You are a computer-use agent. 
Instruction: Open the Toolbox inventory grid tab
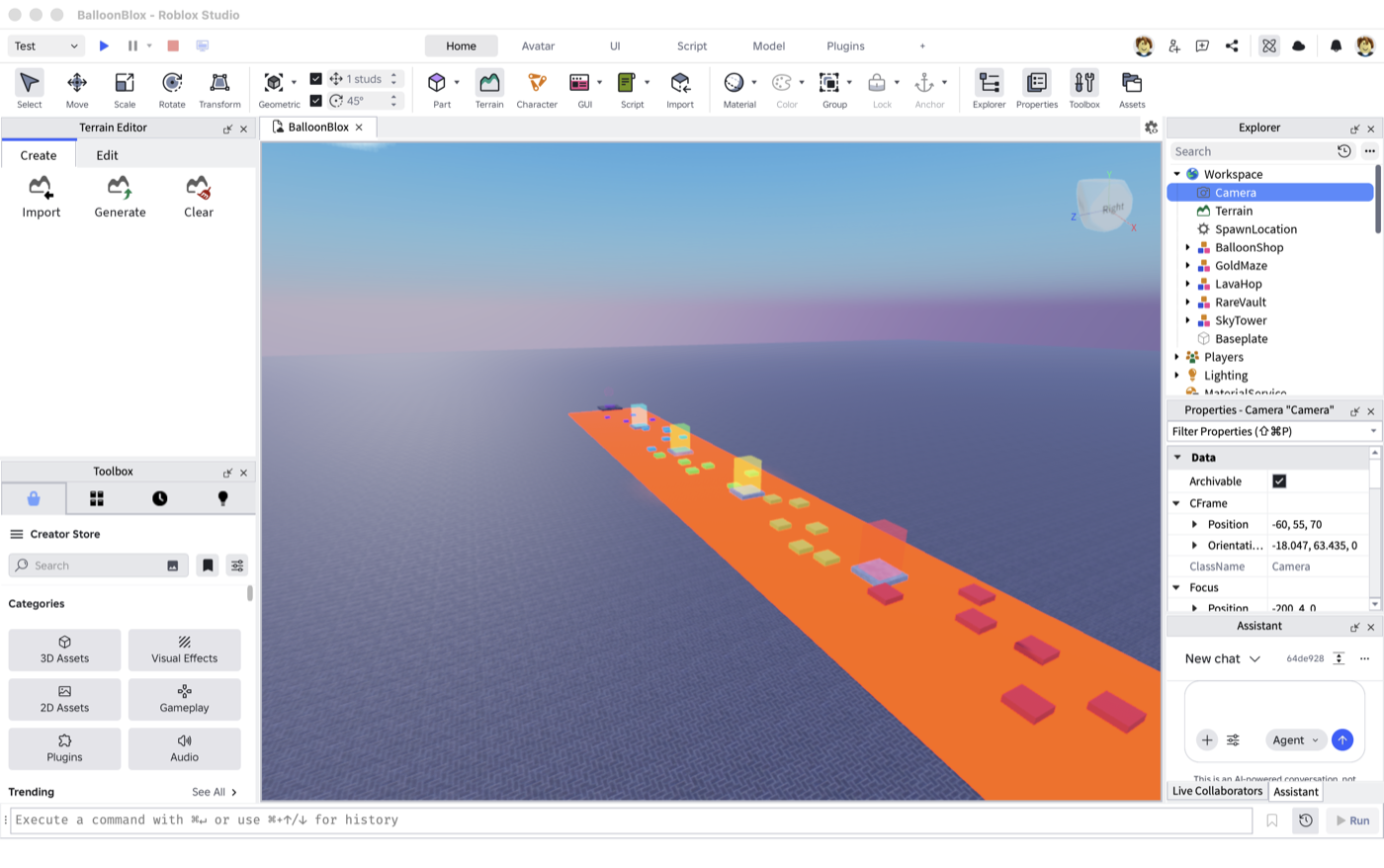(97, 499)
